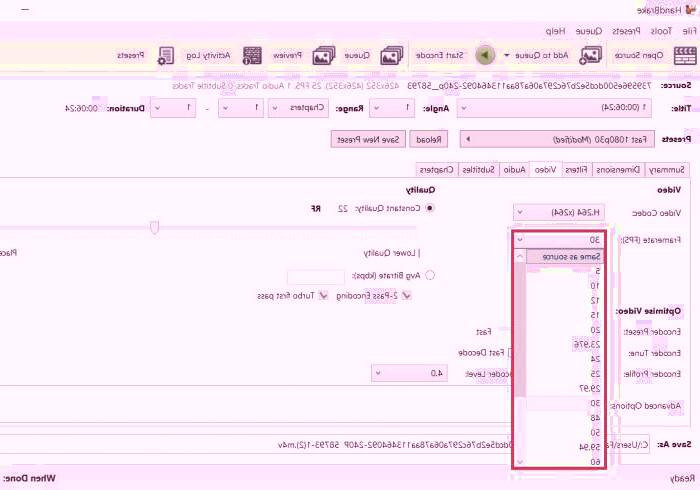The height and width of the screenshot is (490, 700).
Task: Choose 10 fps in framerate list
Action: coord(565,286)
